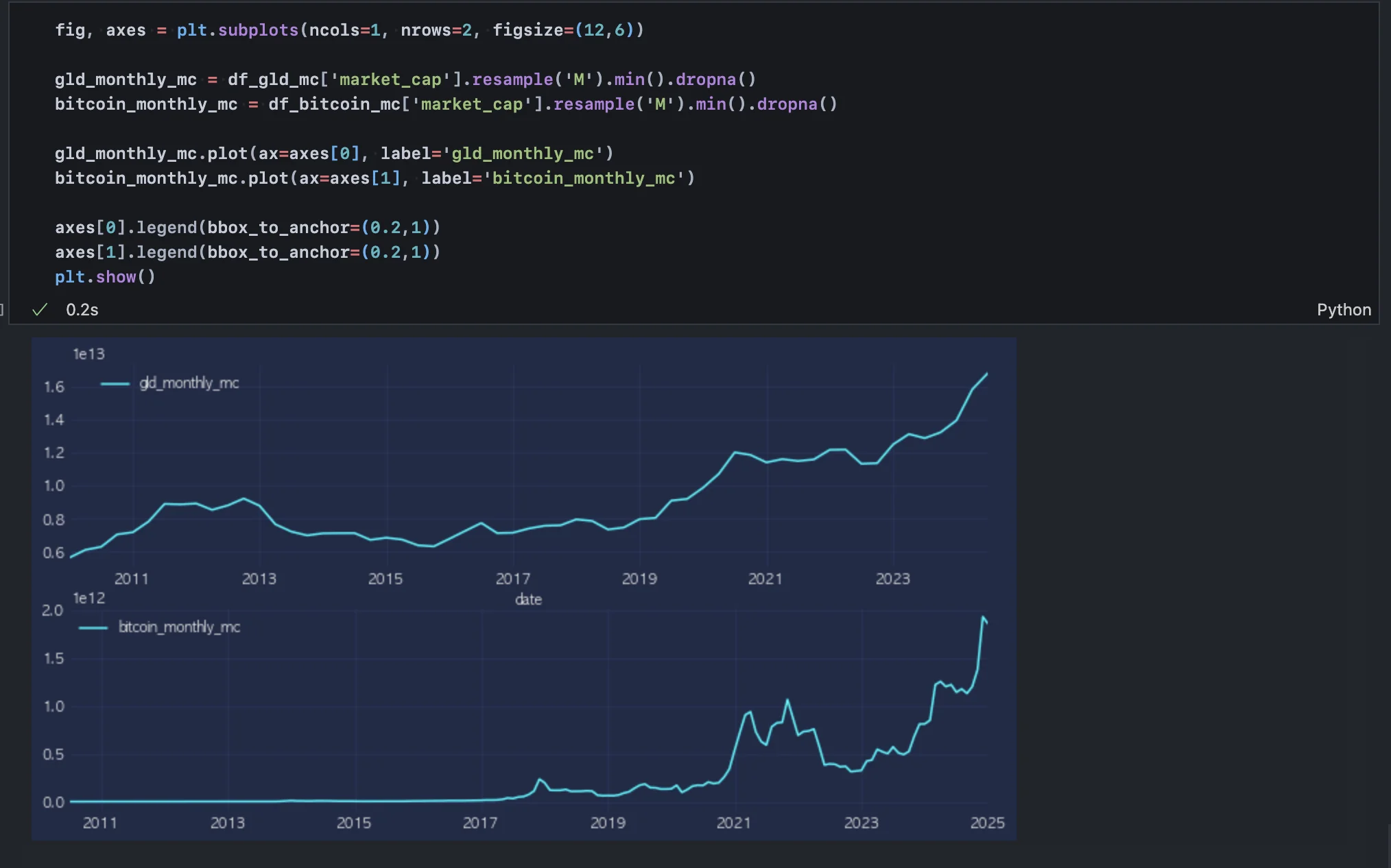Click the bitcoin_monthly_mc legend text label
1391x868 pixels.
(179, 627)
